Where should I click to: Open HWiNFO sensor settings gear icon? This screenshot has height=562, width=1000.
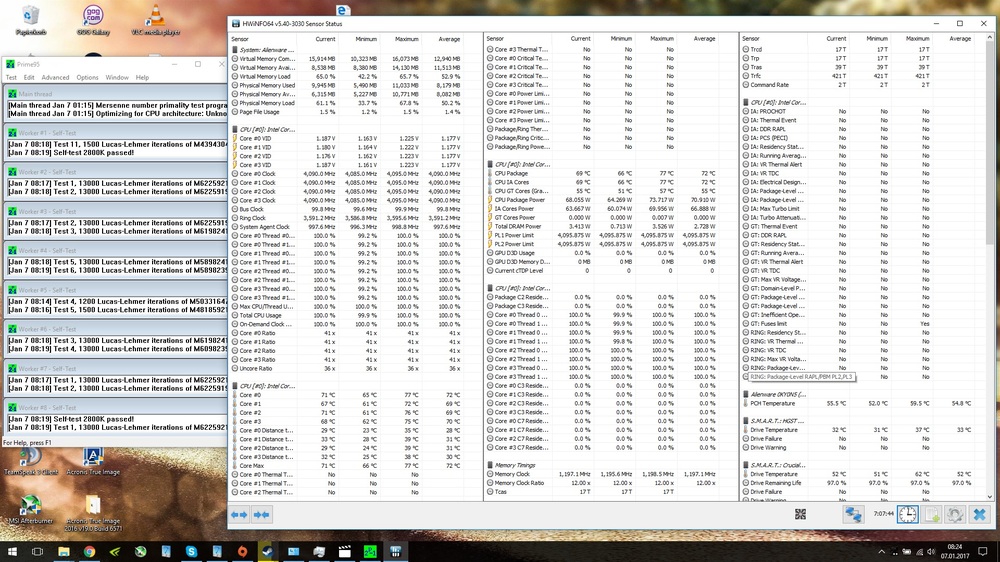955,514
